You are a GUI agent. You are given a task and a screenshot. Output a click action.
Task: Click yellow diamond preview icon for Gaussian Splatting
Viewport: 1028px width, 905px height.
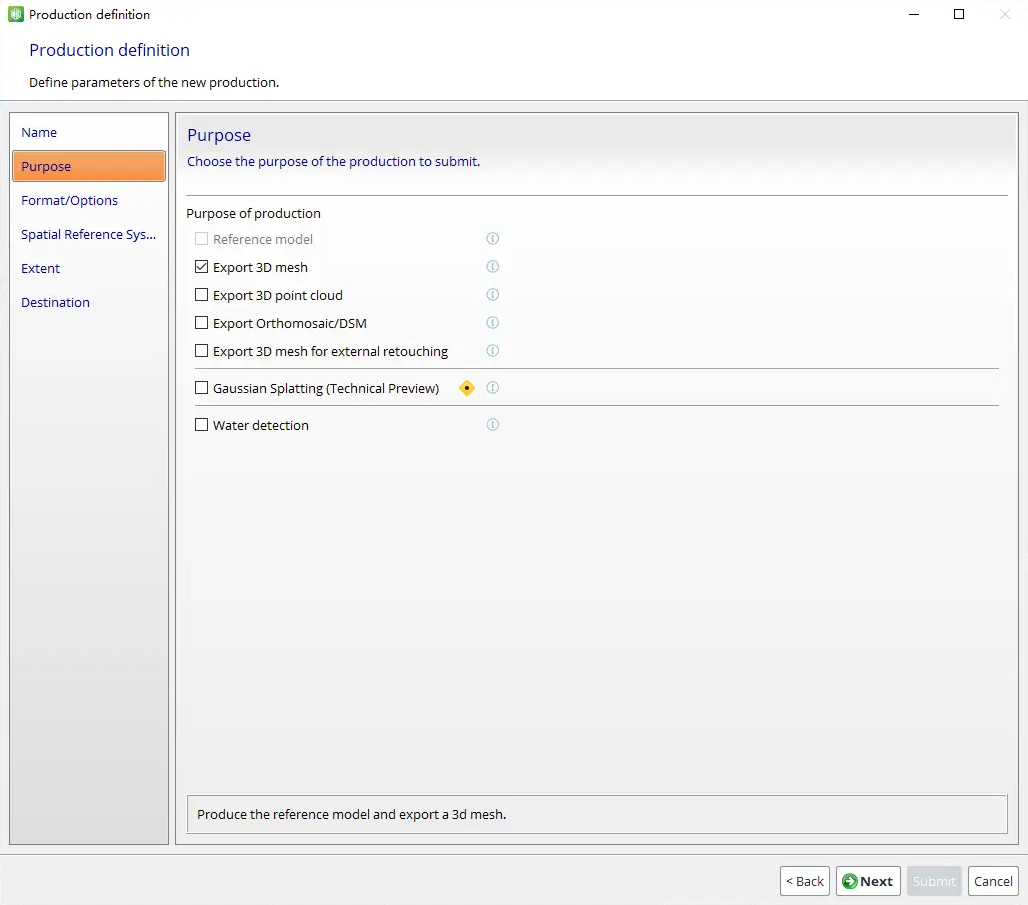pyautogui.click(x=467, y=388)
